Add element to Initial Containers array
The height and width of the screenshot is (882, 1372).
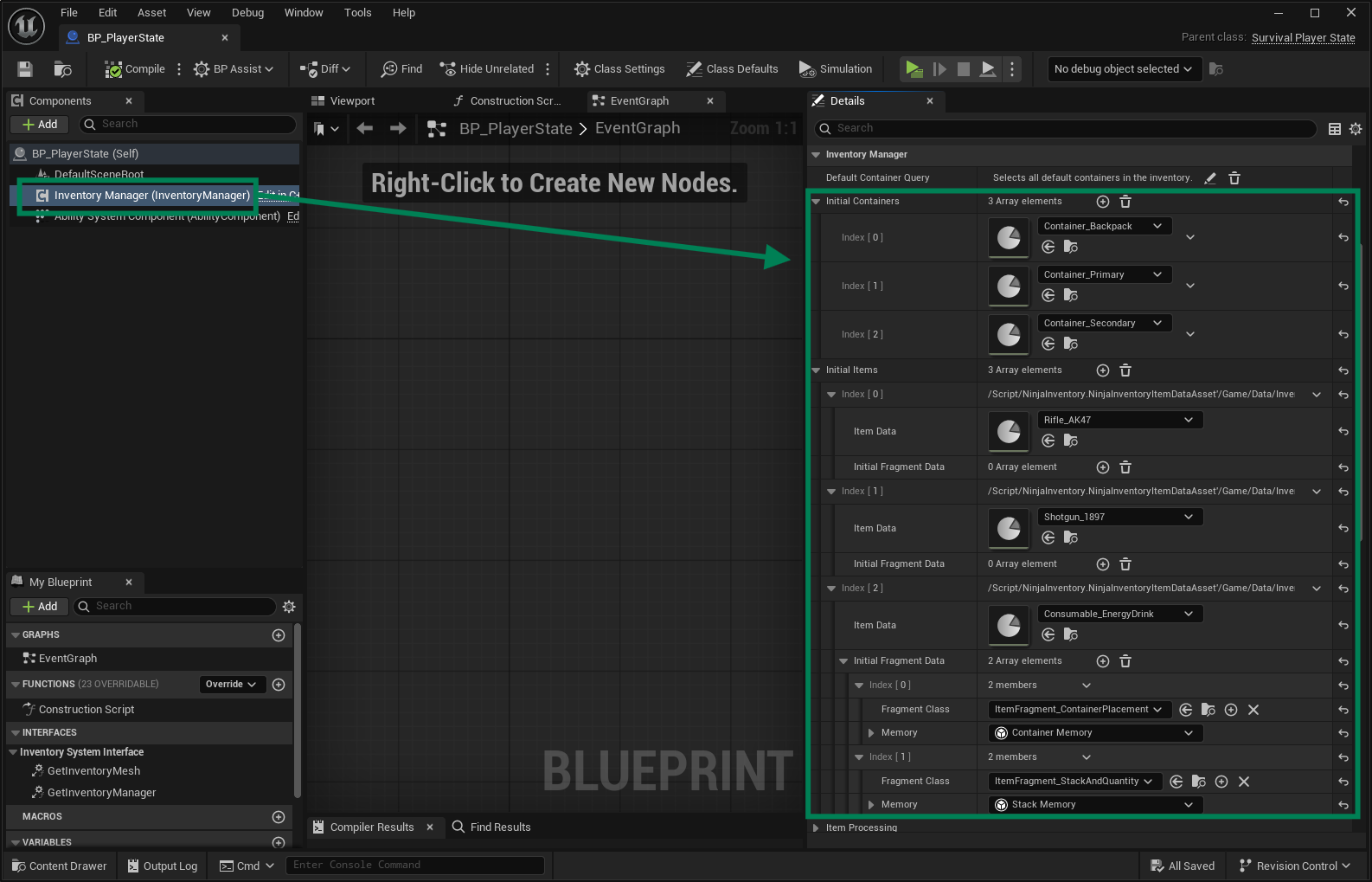click(x=1103, y=202)
